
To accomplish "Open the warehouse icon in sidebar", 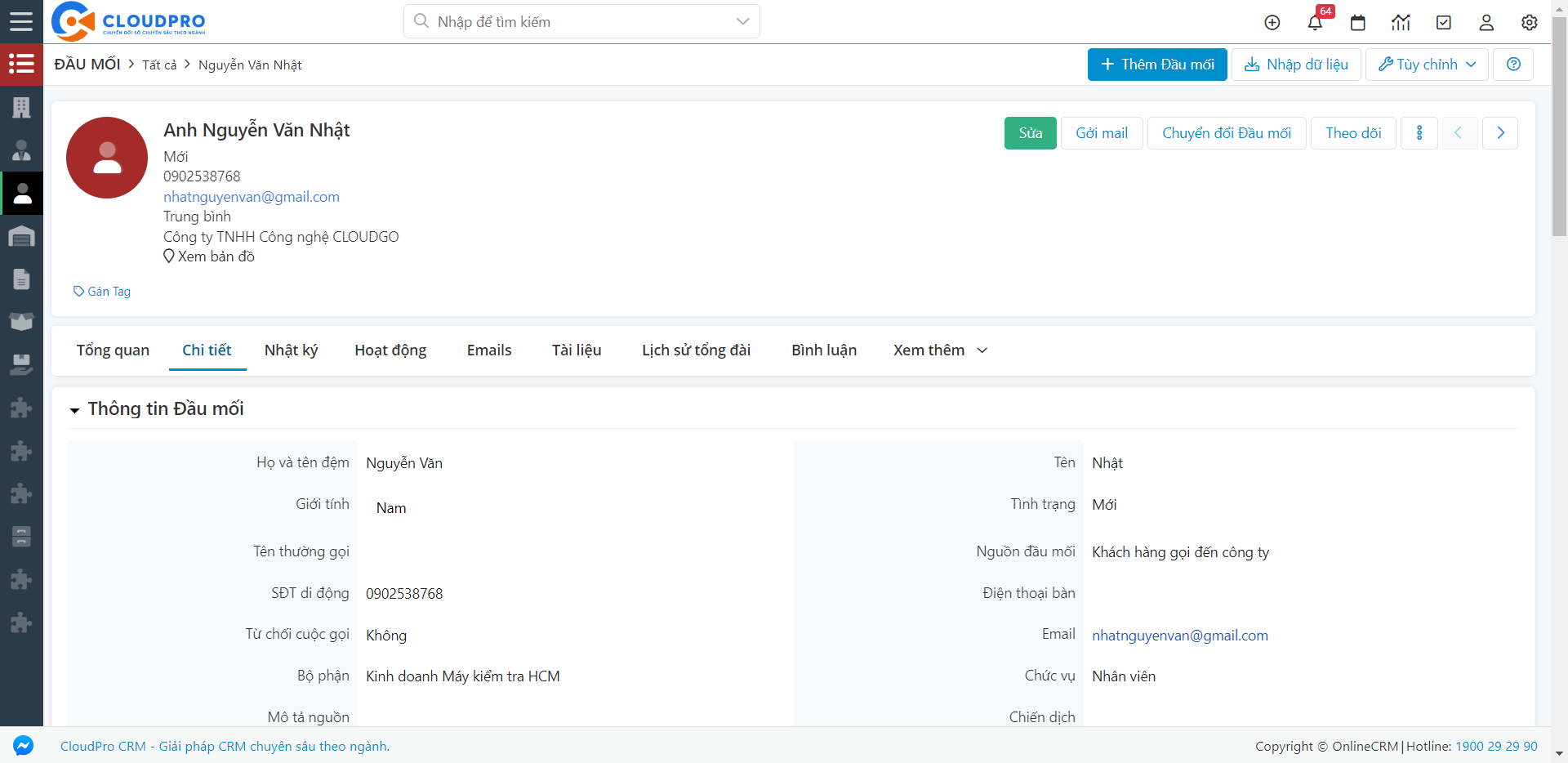I will pyautogui.click(x=21, y=237).
